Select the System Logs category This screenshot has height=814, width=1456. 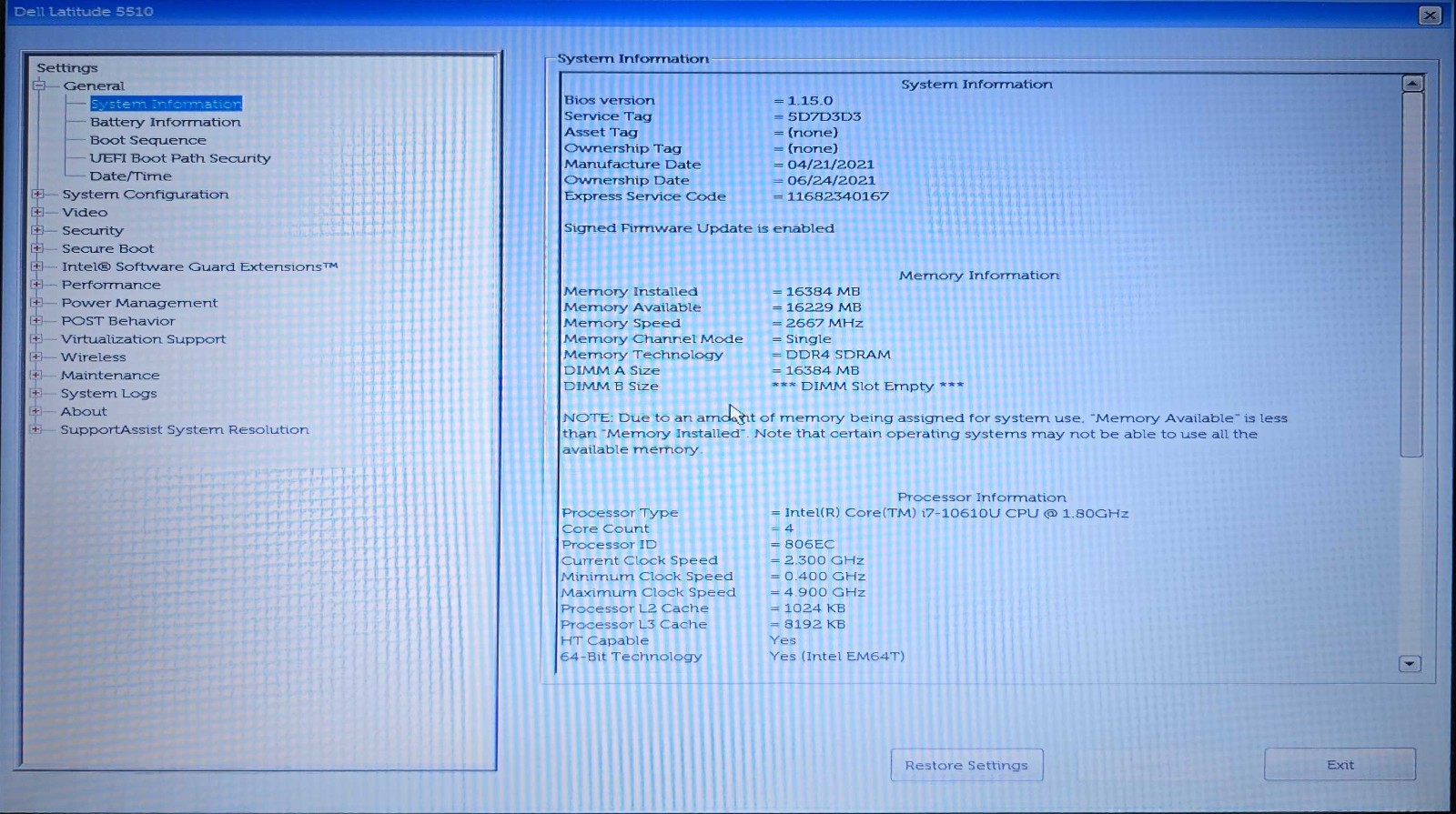108,394
